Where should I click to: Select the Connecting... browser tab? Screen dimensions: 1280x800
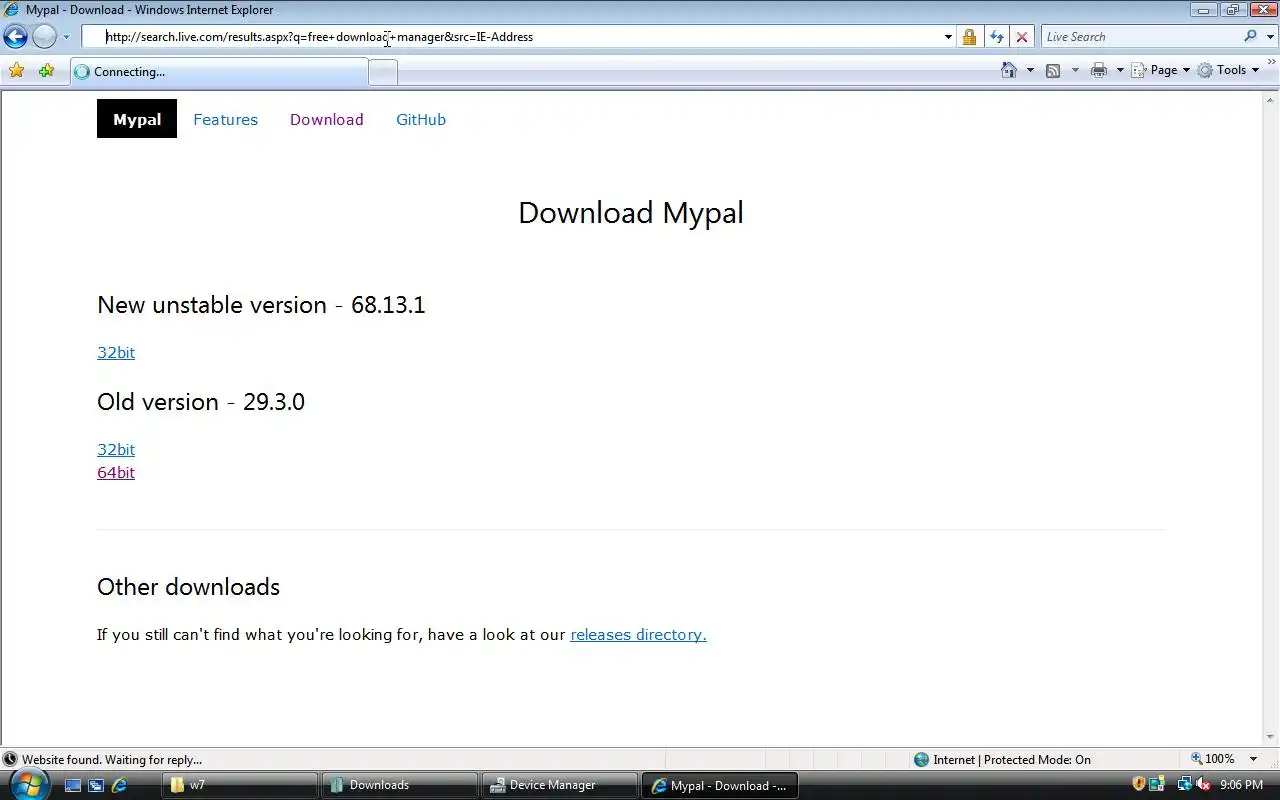tap(219, 72)
